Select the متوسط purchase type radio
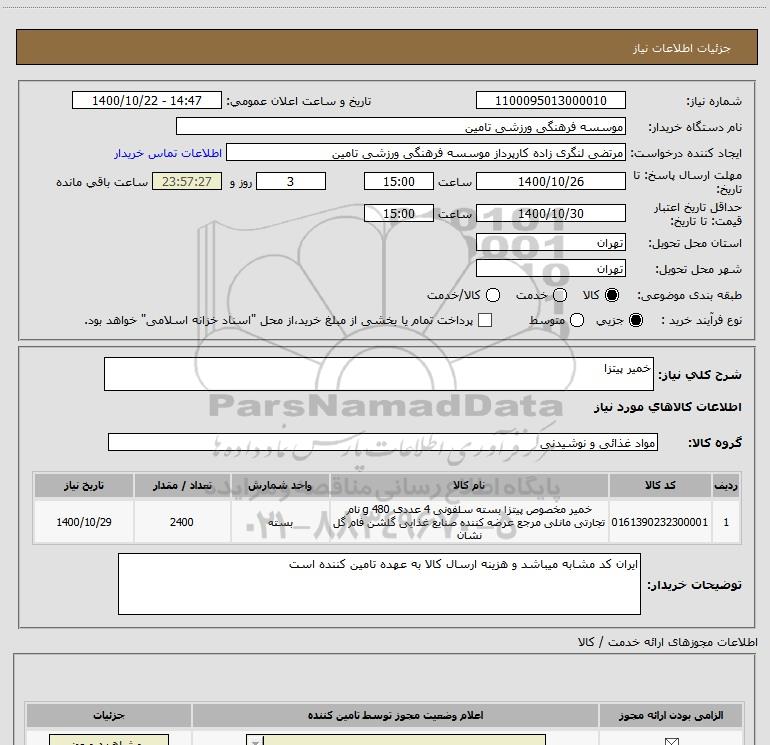 (577, 320)
